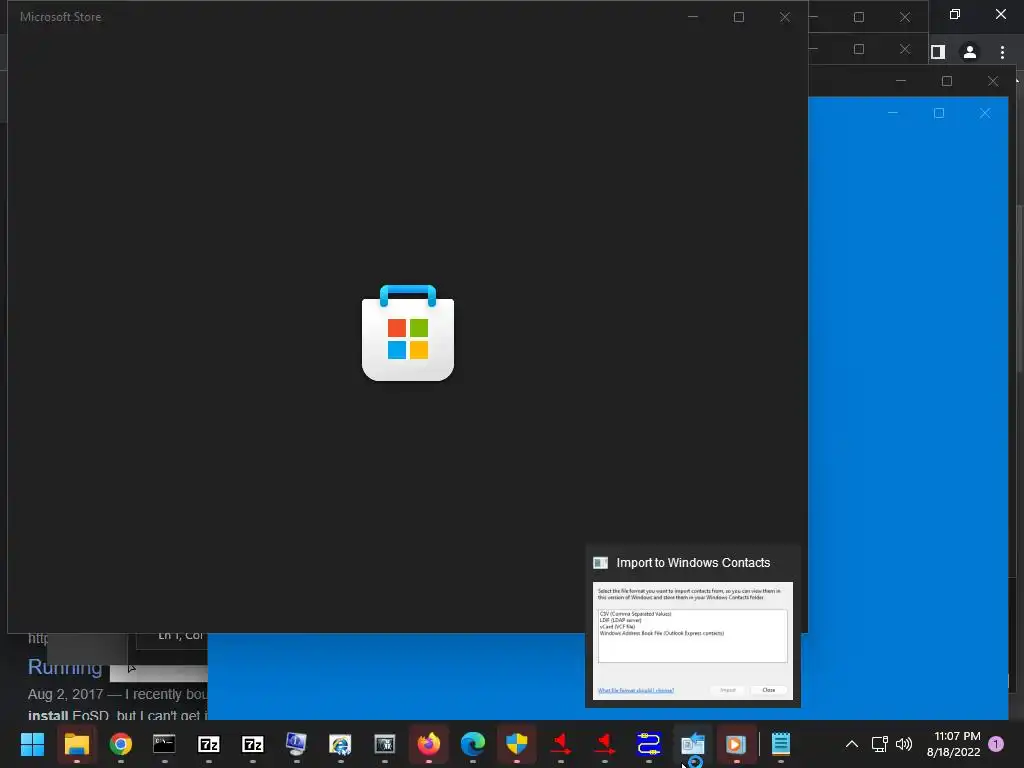Maximize the Microsoft Store window

(739, 18)
